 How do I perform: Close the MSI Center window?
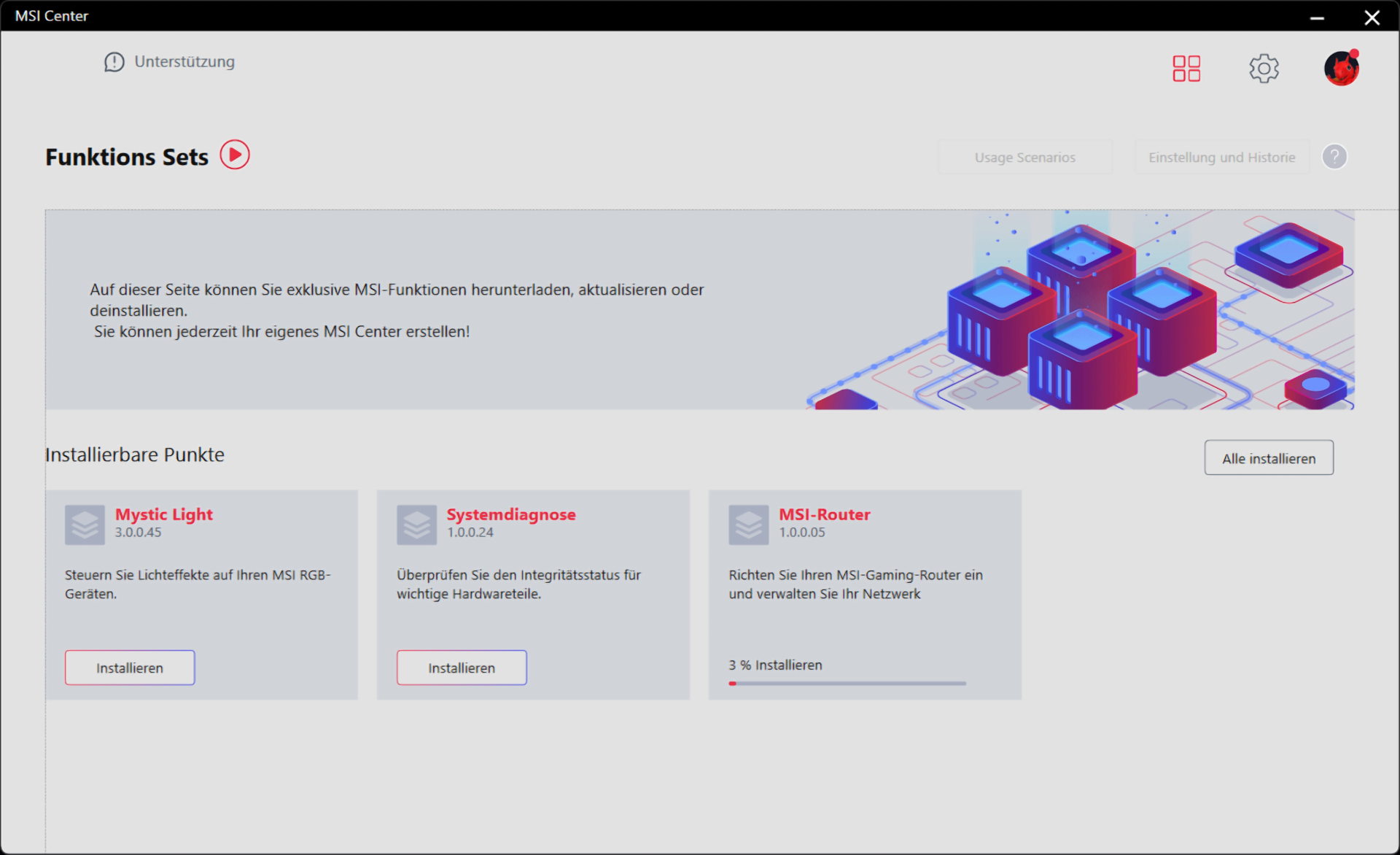click(x=1372, y=17)
